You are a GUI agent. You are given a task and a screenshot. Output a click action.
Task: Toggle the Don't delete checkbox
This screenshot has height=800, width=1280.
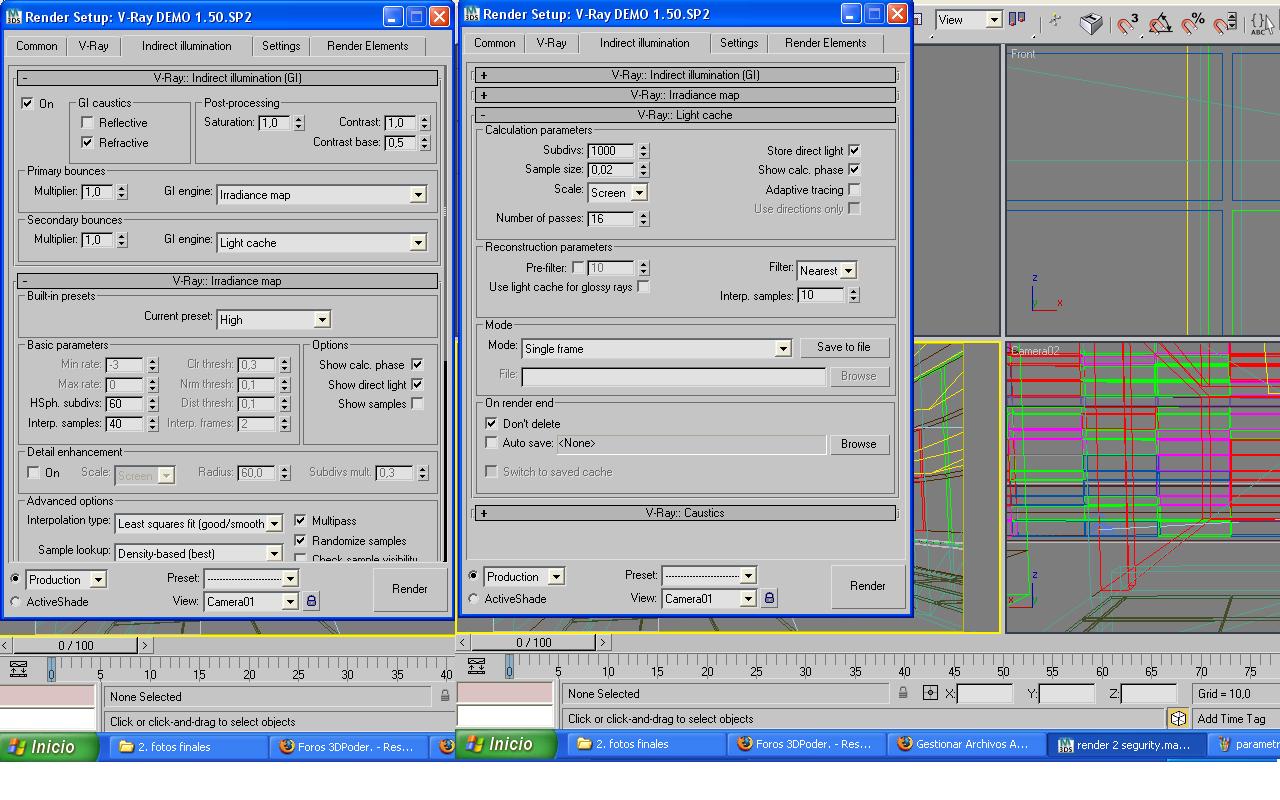click(491, 424)
